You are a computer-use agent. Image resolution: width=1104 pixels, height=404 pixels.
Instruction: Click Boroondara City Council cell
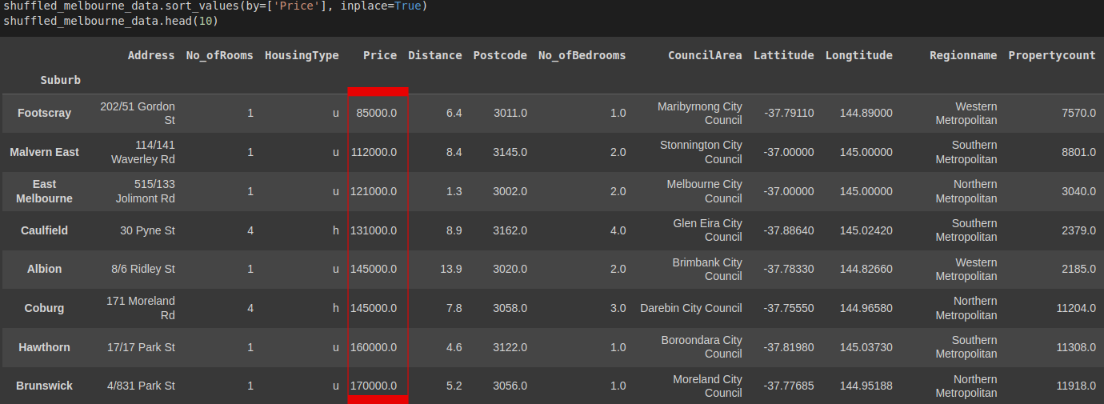701,347
